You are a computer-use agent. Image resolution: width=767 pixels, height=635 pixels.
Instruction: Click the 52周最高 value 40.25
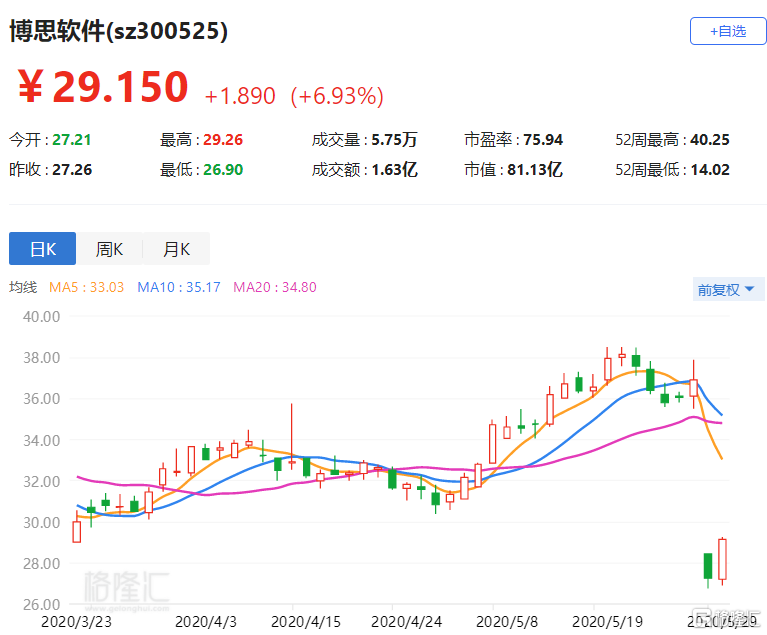709,140
